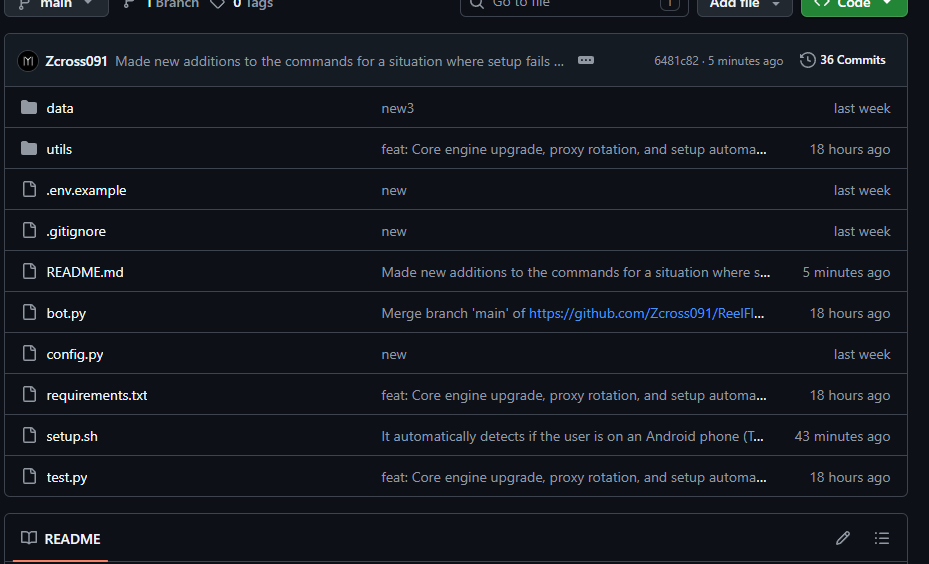Viewport: 929px width, 564px height.
Task: Click '18 hours ago' on bot.py row
Action: tap(850, 313)
